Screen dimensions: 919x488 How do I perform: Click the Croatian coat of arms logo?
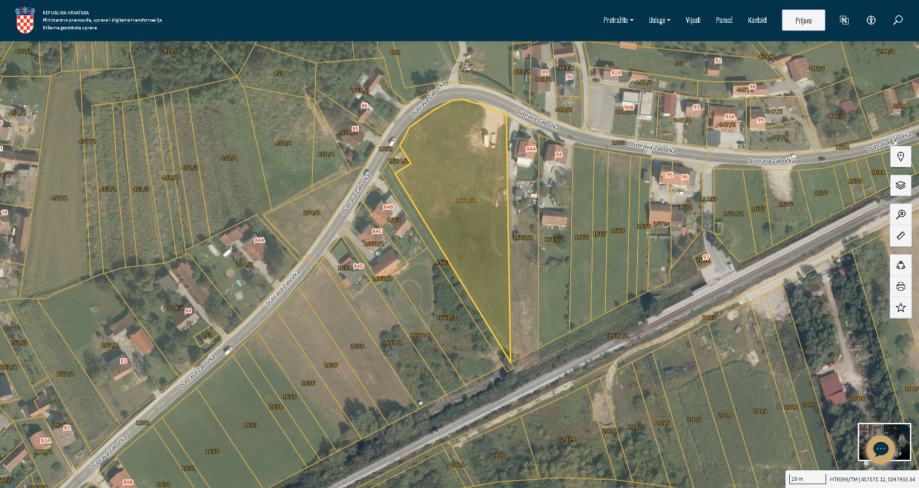click(x=25, y=20)
